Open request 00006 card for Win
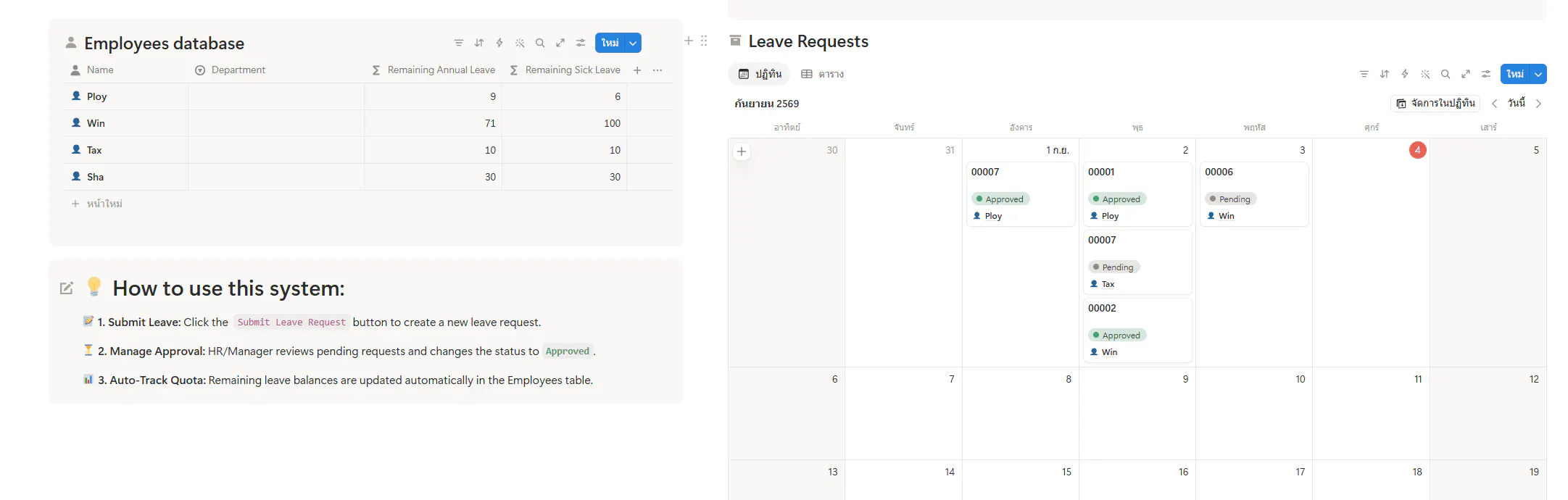Viewport: 1568px width, 500px height. [x=1254, y=194]
